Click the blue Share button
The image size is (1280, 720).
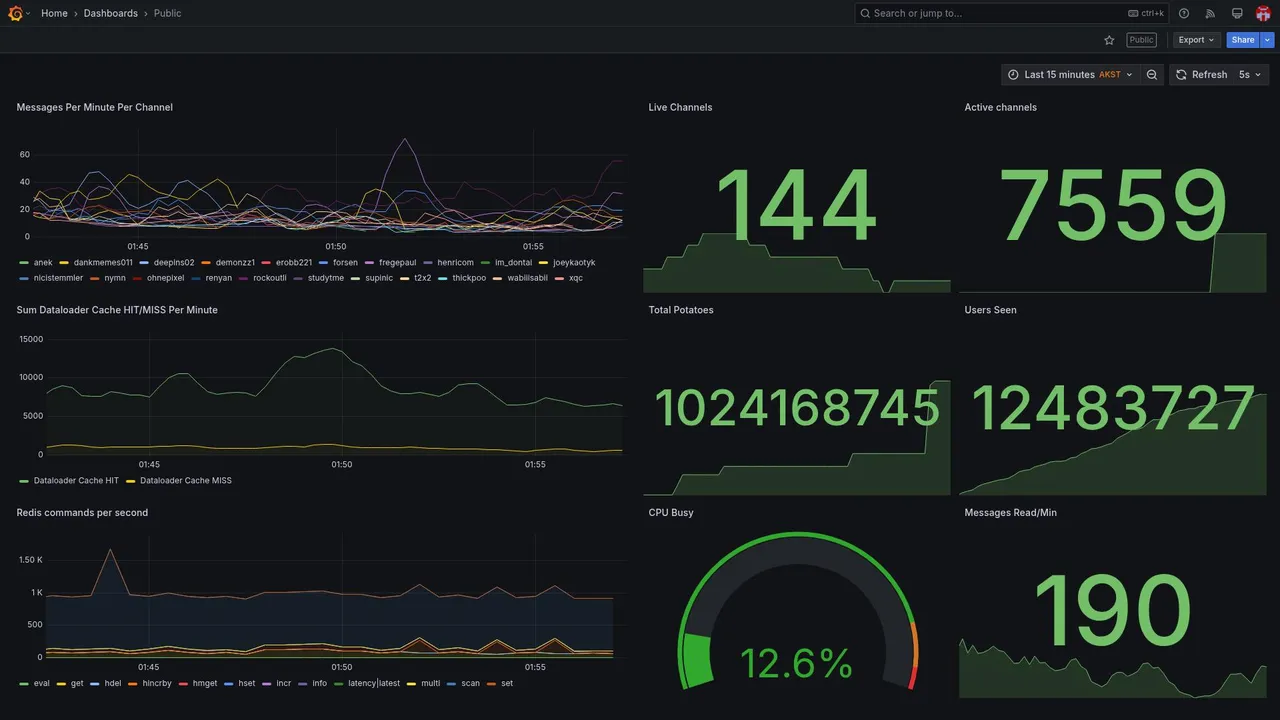1243,40
